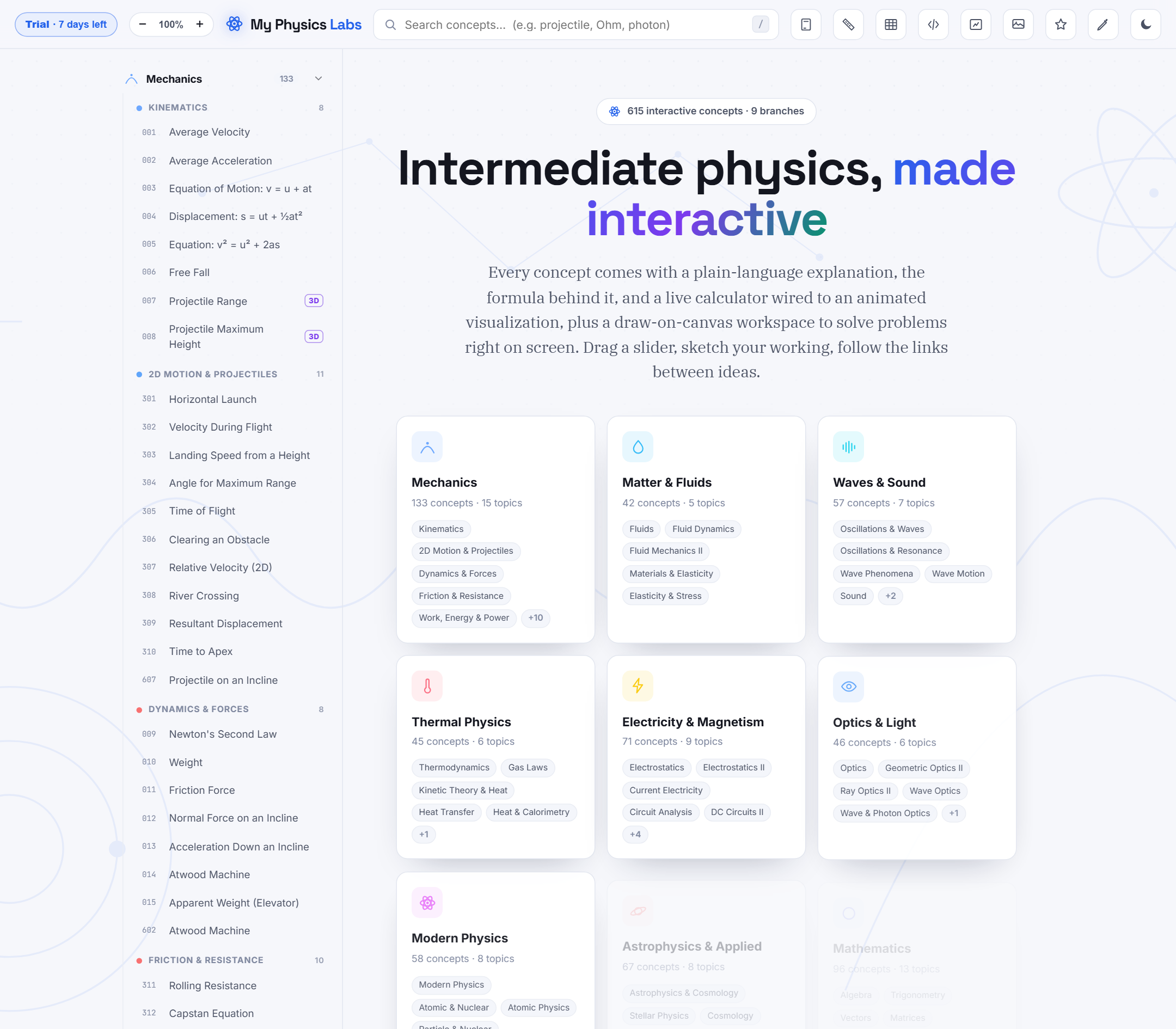Click Modern Physics atom icon
Image resolution: width=1176 pixels, height=1029 pixels.
(427, 903)
